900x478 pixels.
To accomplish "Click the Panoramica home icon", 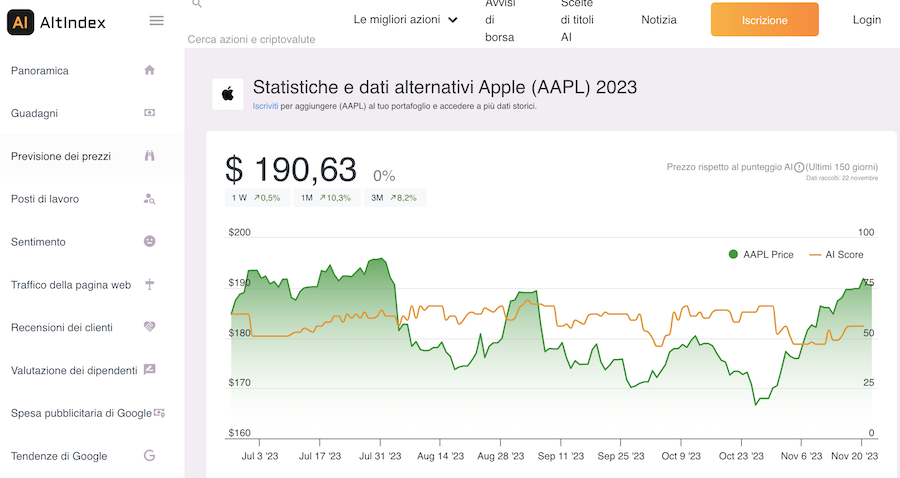I will [x=149, y=70].
